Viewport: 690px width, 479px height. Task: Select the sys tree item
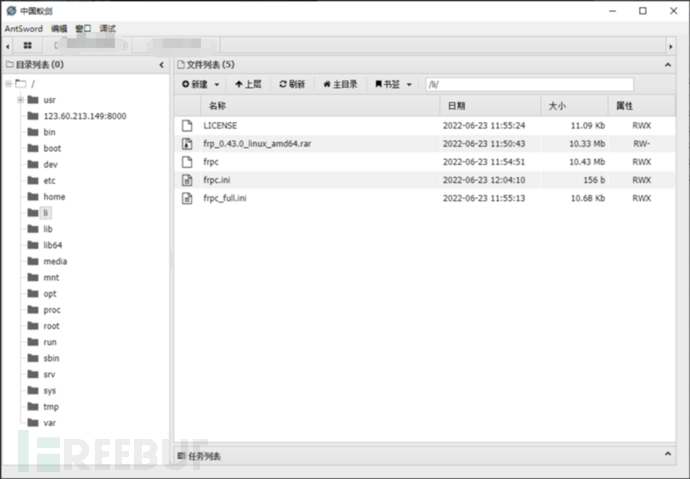[x=50, y=391]
